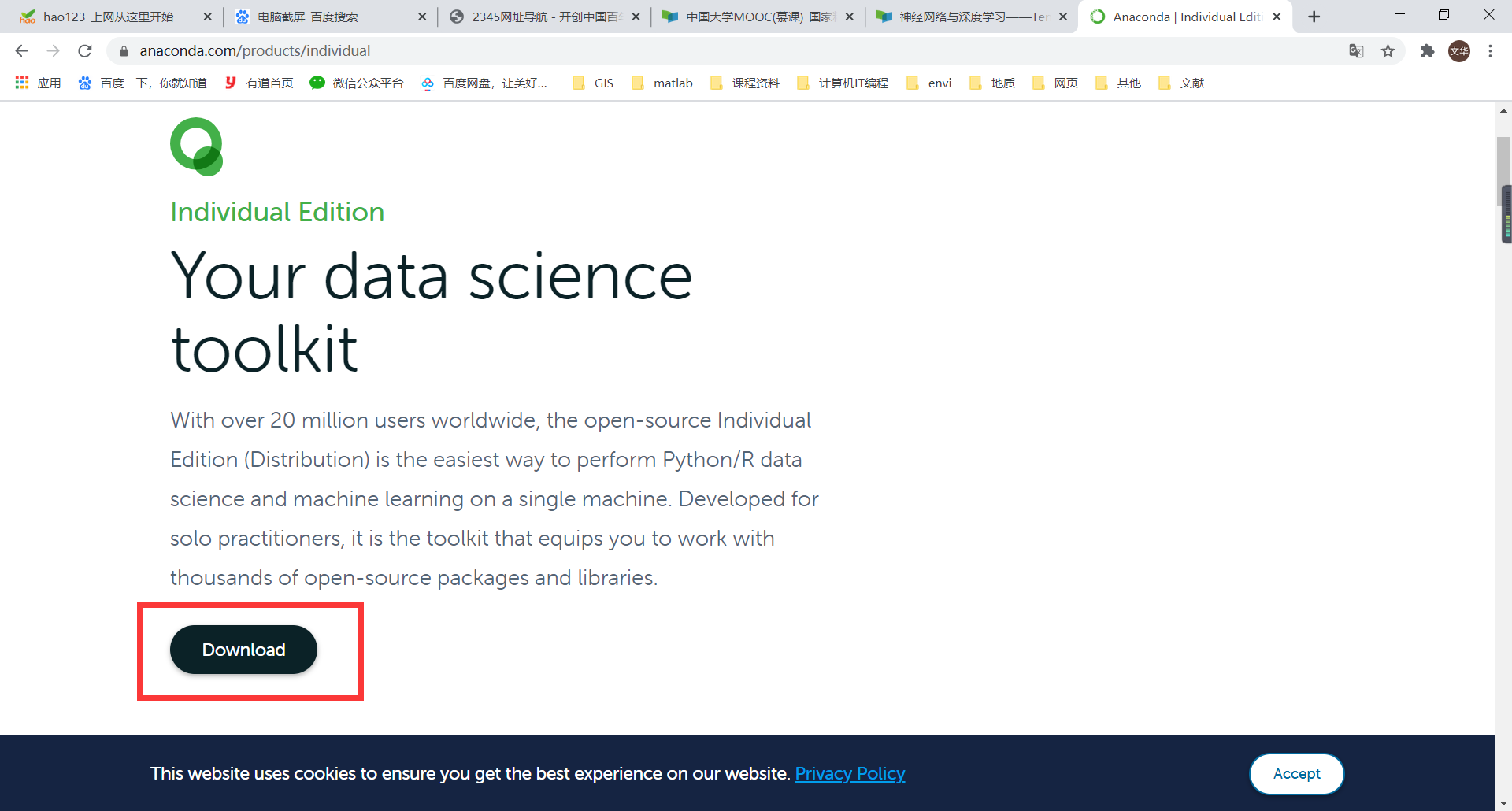Click the lock icon in address bar
This screenshot has height=811, width=1512.
[124, 51]
